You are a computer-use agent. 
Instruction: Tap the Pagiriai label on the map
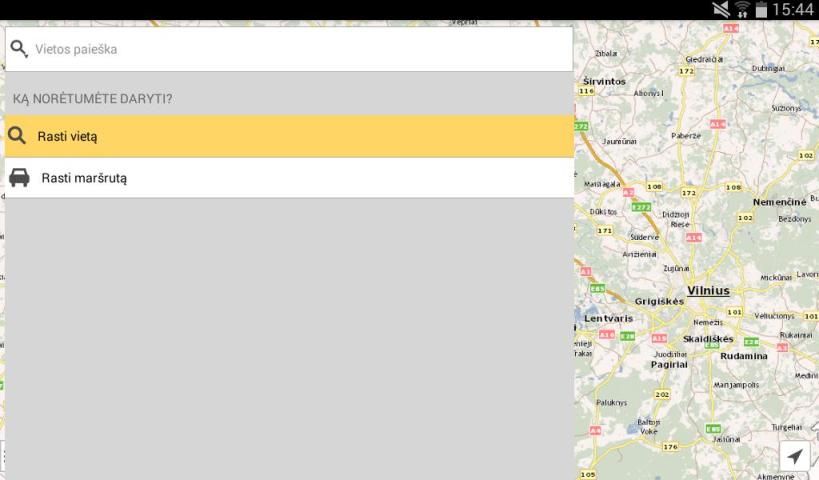(x=669, y=365)
